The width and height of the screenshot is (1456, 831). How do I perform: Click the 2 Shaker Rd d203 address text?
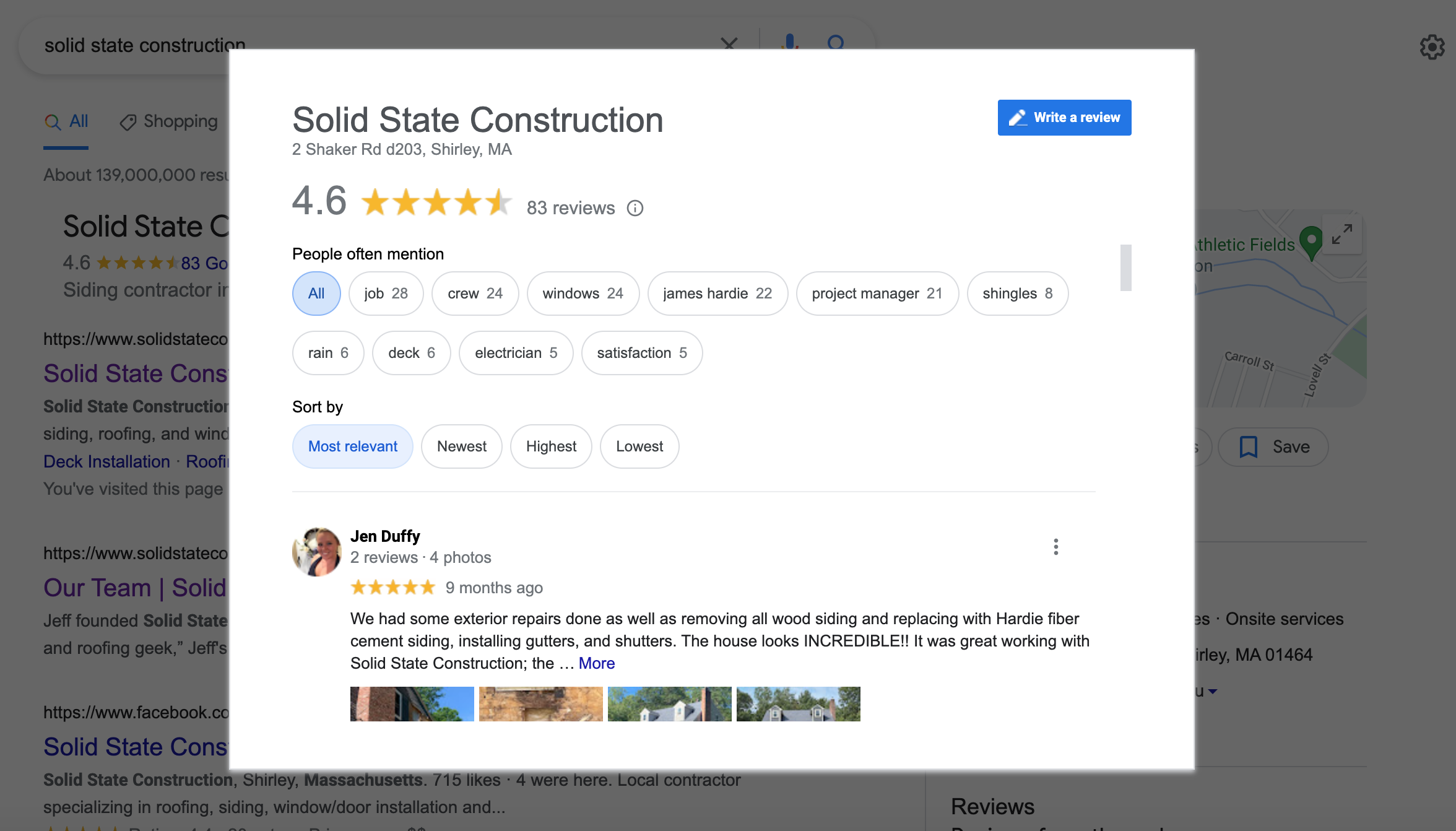pyautogui.click(x=402, y=150)
